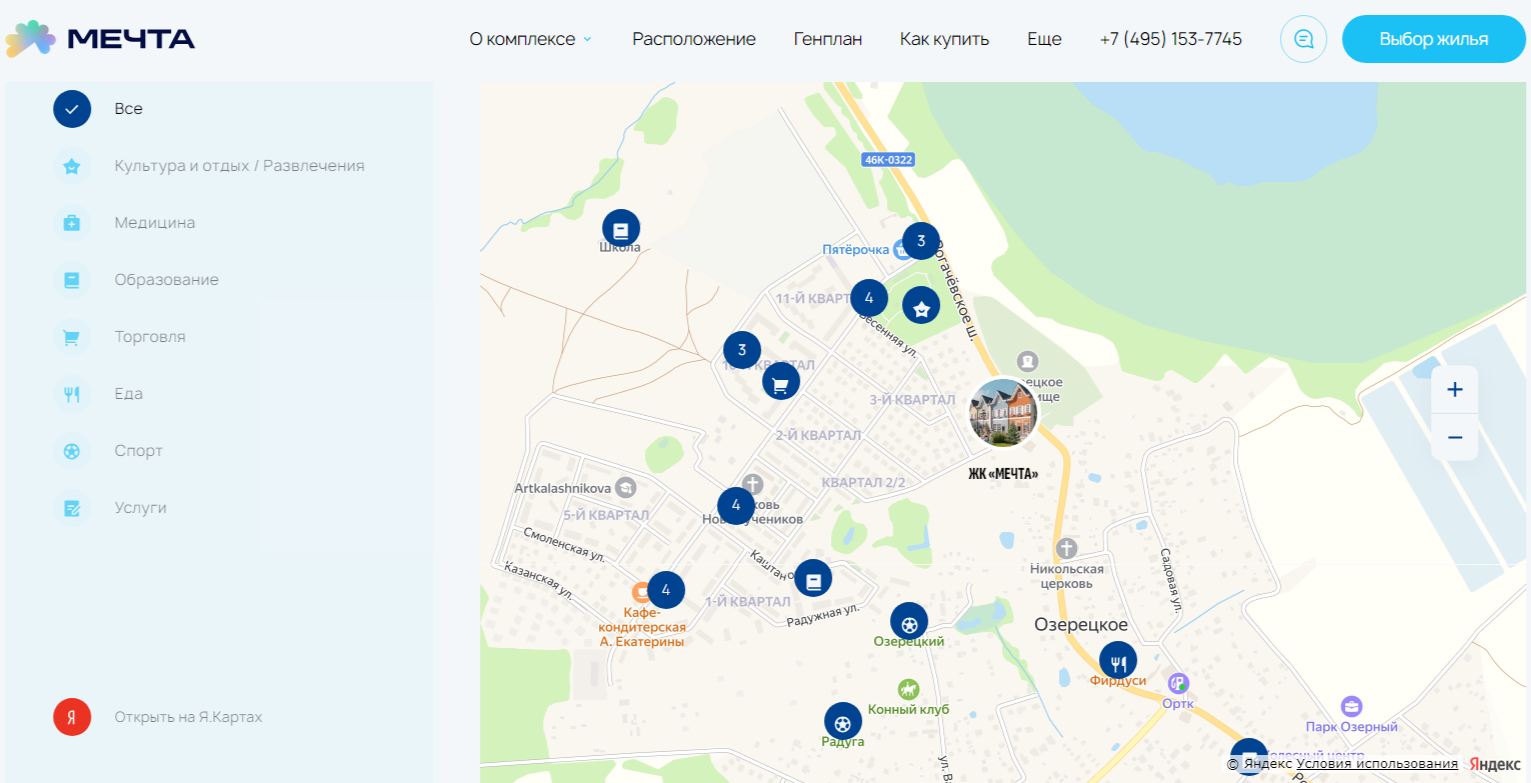This screenshot has width=1531, height=783.
Task: Click the education marker in 1-й квартал
Action: tap(813, 579)
